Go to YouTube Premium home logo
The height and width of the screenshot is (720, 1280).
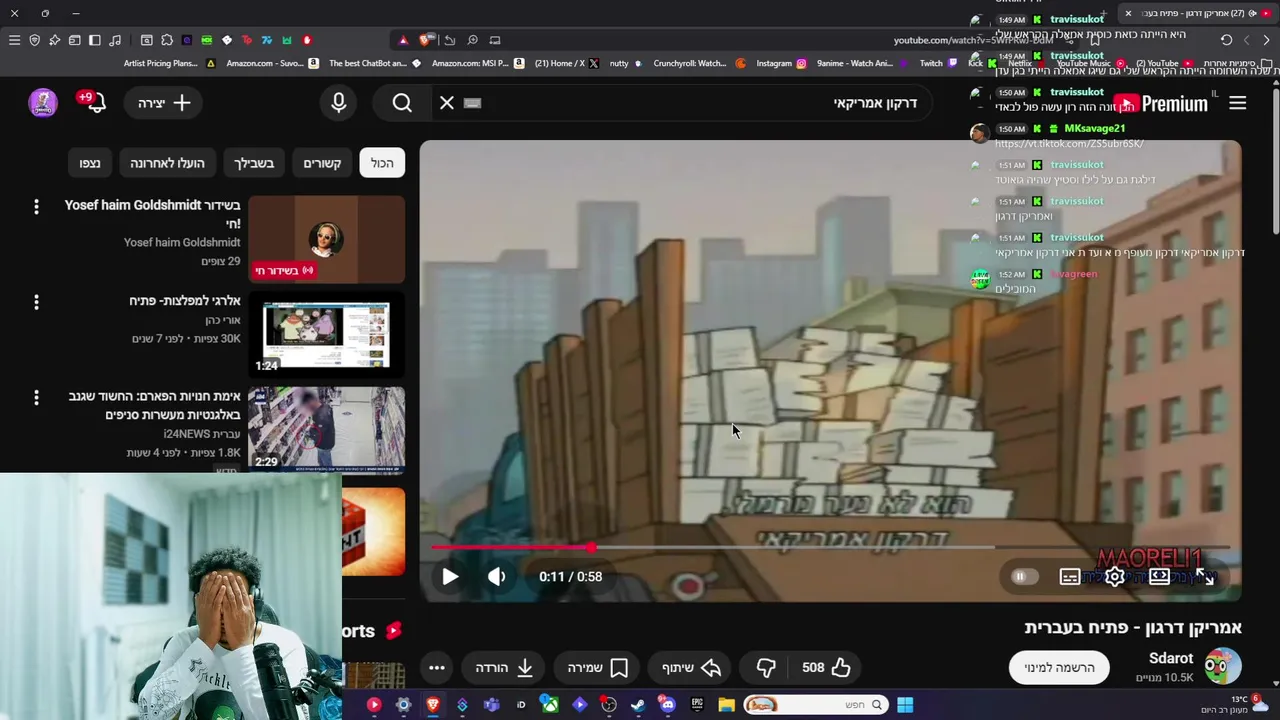(x=1160, y=104)
